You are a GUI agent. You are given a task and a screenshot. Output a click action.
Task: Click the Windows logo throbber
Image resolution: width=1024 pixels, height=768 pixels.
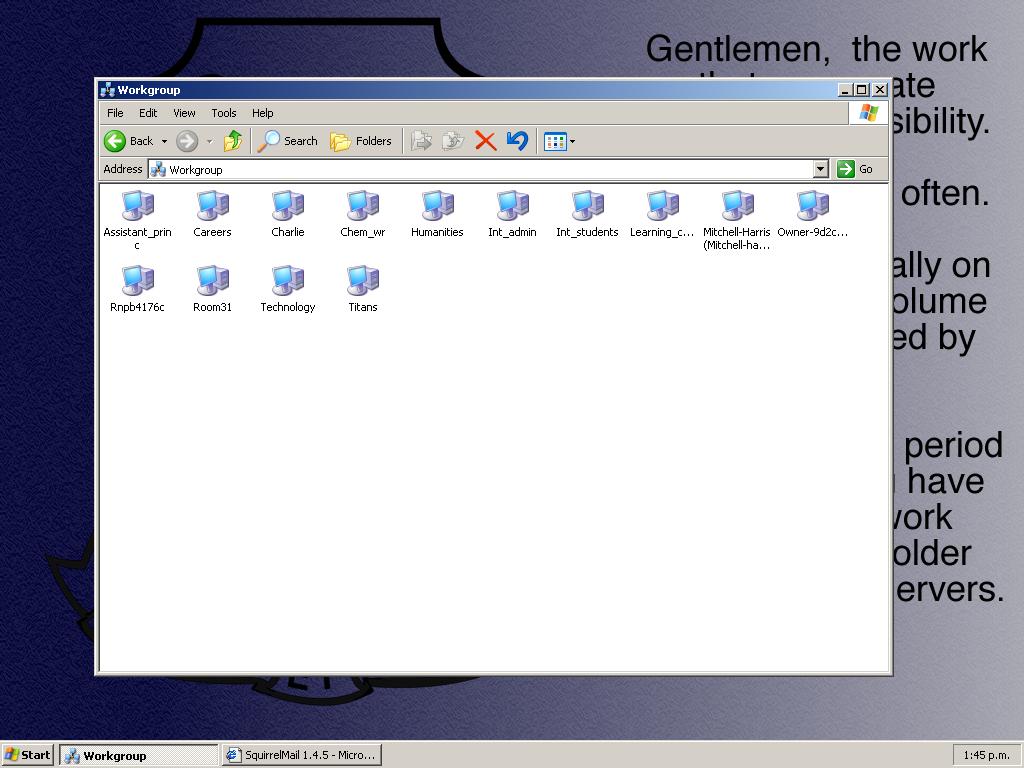pos(869,113)
